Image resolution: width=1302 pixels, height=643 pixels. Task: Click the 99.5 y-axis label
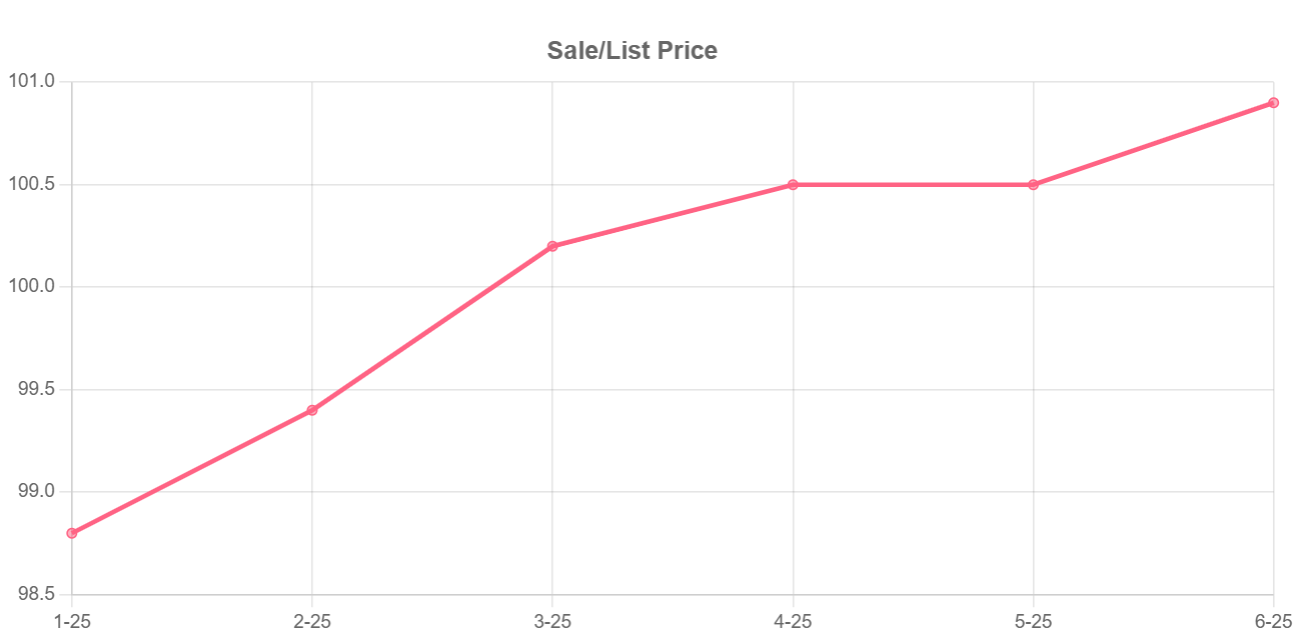(x=37, y=390)
